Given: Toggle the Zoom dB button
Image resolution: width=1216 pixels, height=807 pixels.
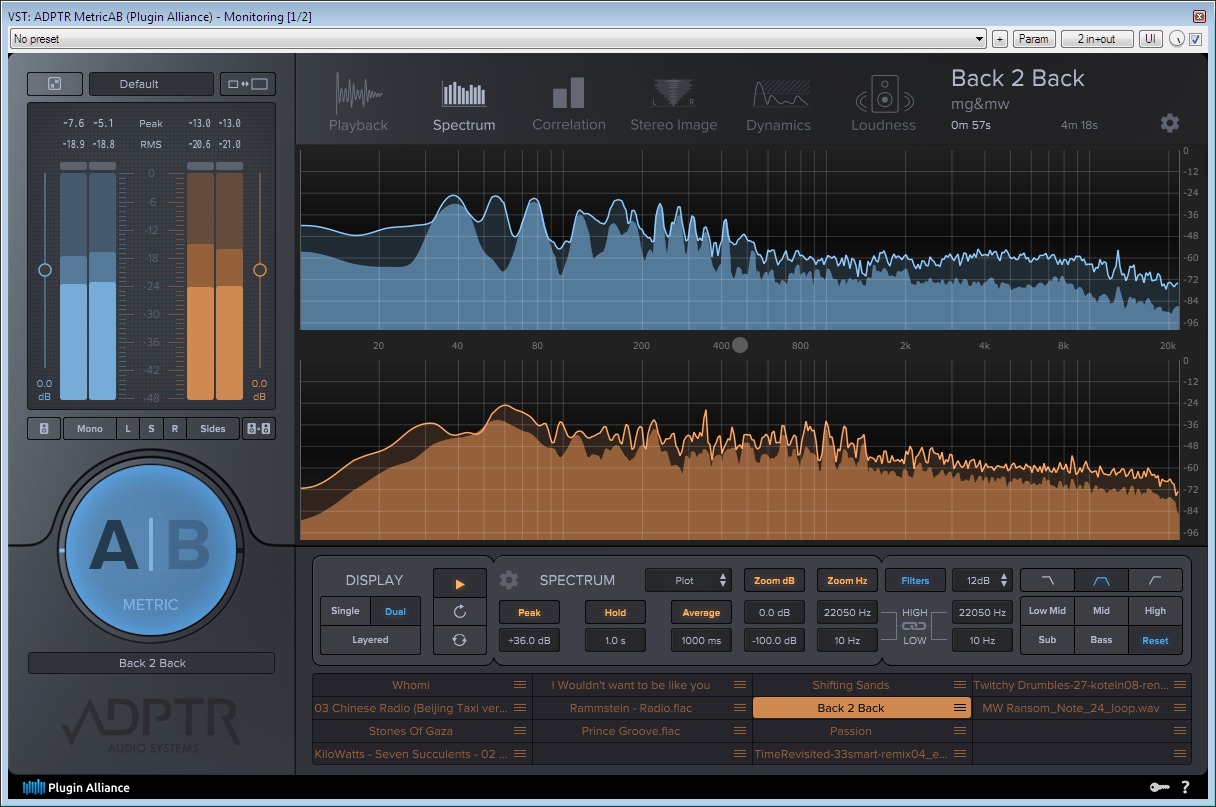Looking at the screenshot, I should tap(774, 580).
